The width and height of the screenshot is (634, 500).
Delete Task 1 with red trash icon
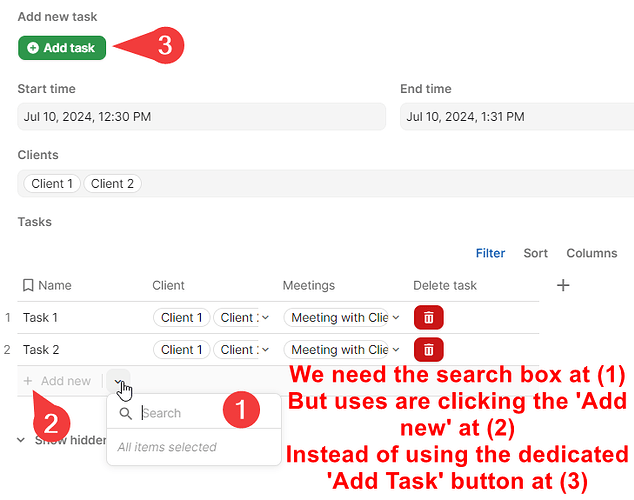tap(429, 318)
